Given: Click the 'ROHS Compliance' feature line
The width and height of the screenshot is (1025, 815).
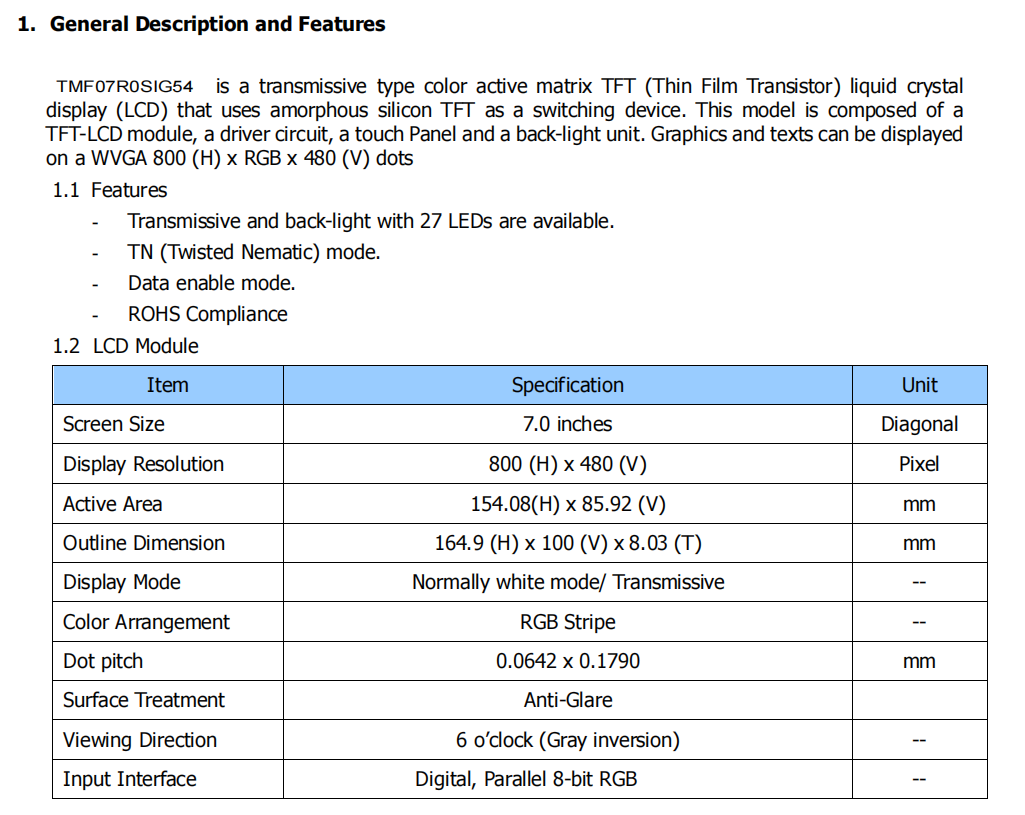Looking at the screenshot, I should 208,314.
